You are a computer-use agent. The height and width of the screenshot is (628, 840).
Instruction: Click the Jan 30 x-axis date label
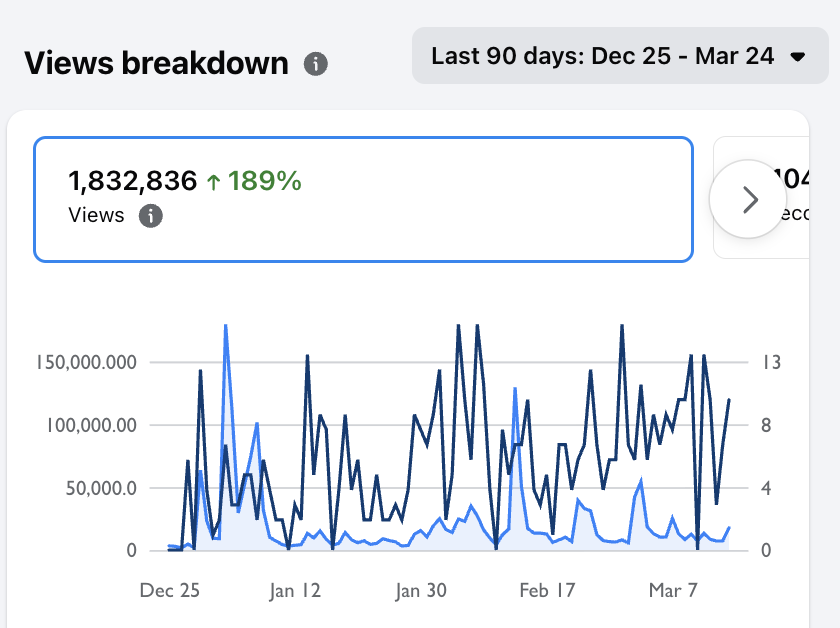(421, 591)
